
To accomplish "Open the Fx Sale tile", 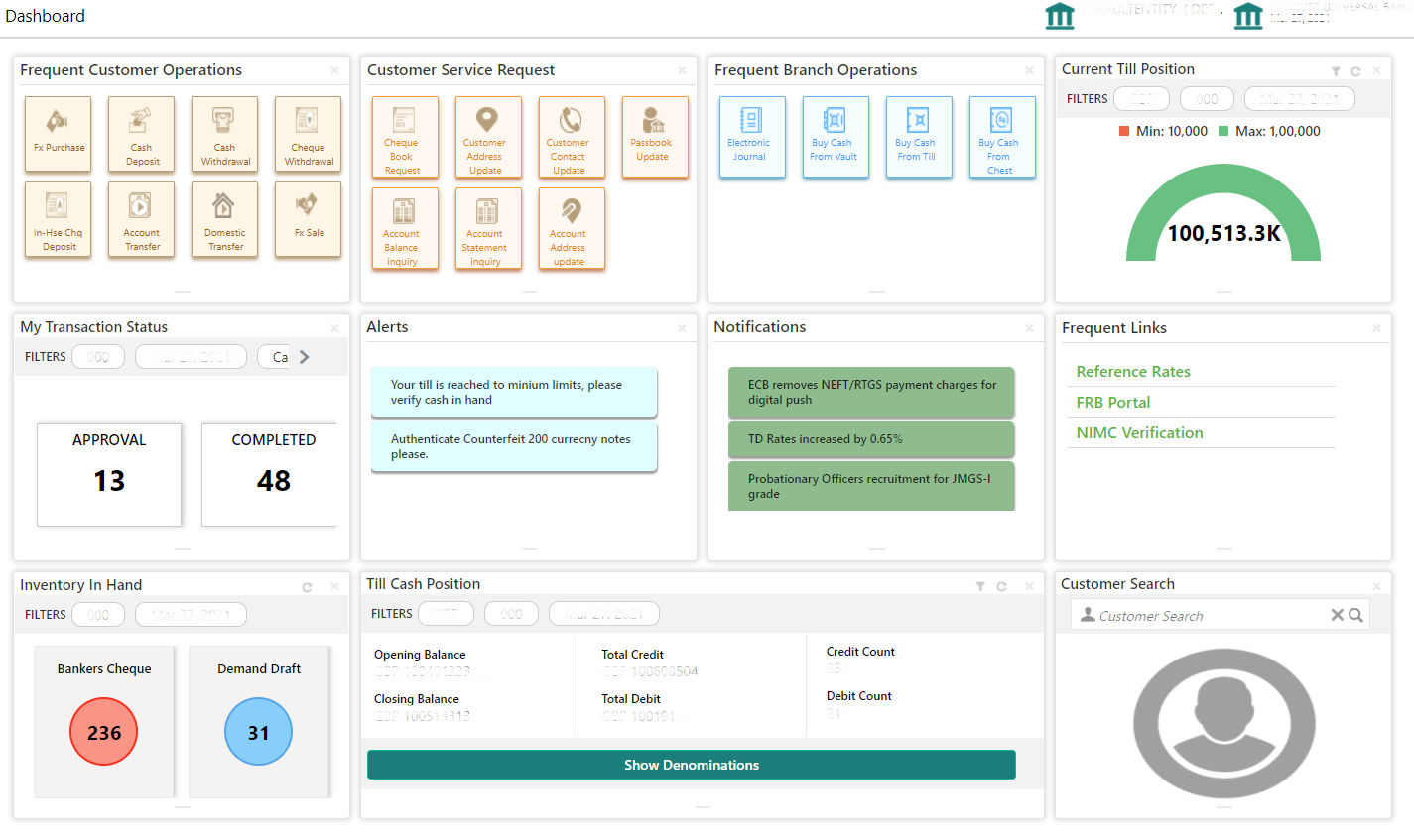I will point(309,219).
